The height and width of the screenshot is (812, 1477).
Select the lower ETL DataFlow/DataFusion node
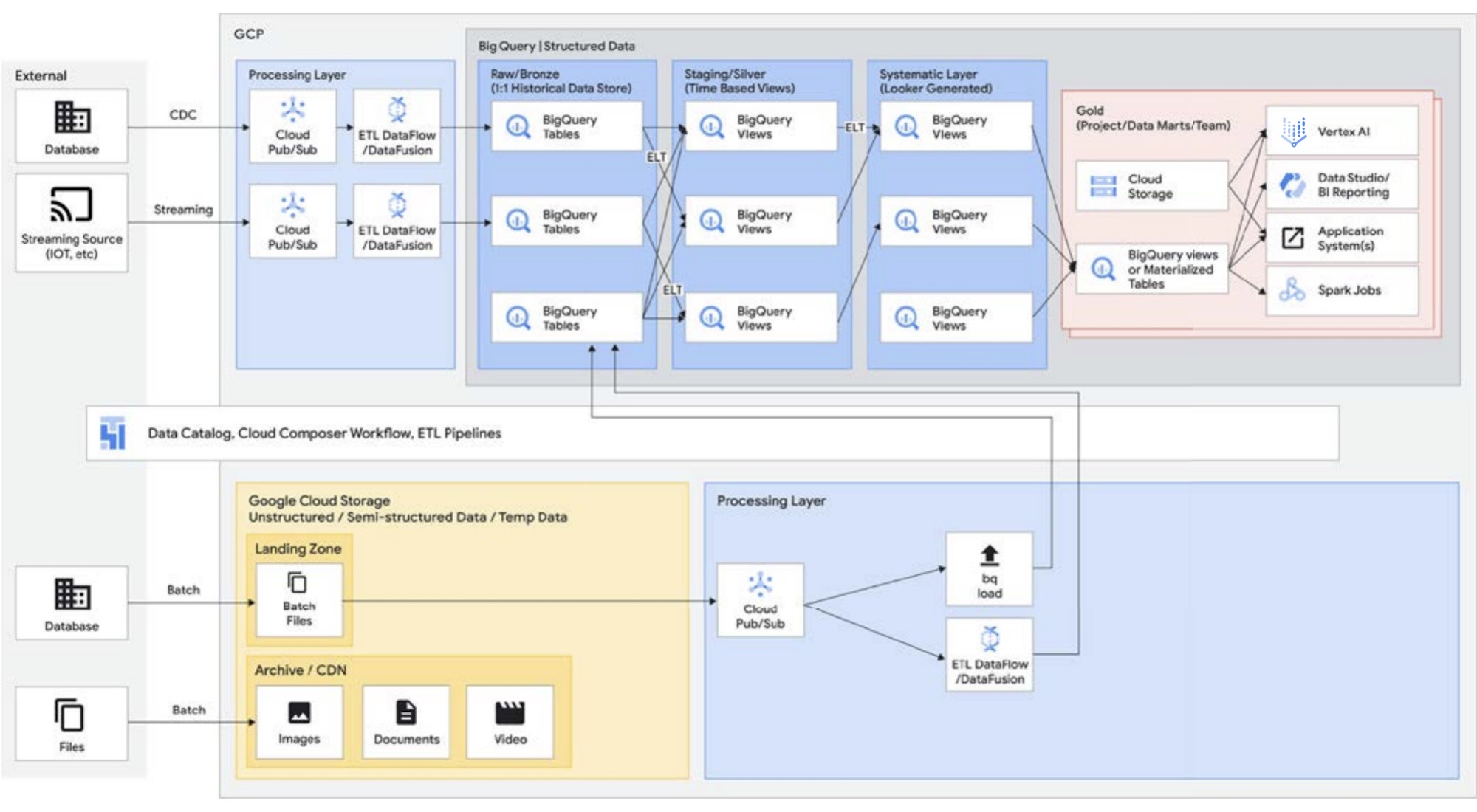point(990,655)
